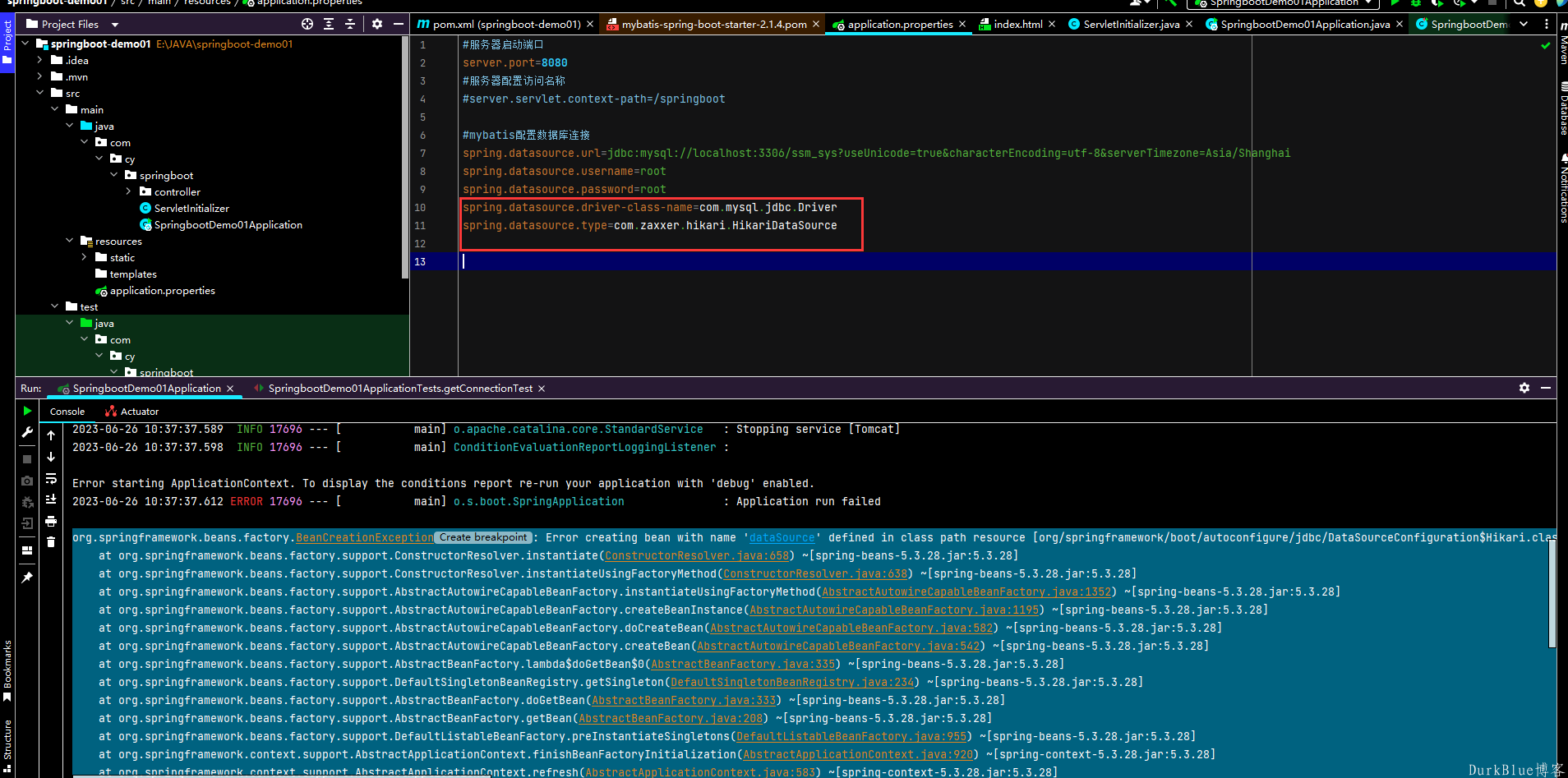Open DefaultSingletonBeanRegistry.java:234 link
Screen dimensions: 1568x778
[x=792, y=683]
